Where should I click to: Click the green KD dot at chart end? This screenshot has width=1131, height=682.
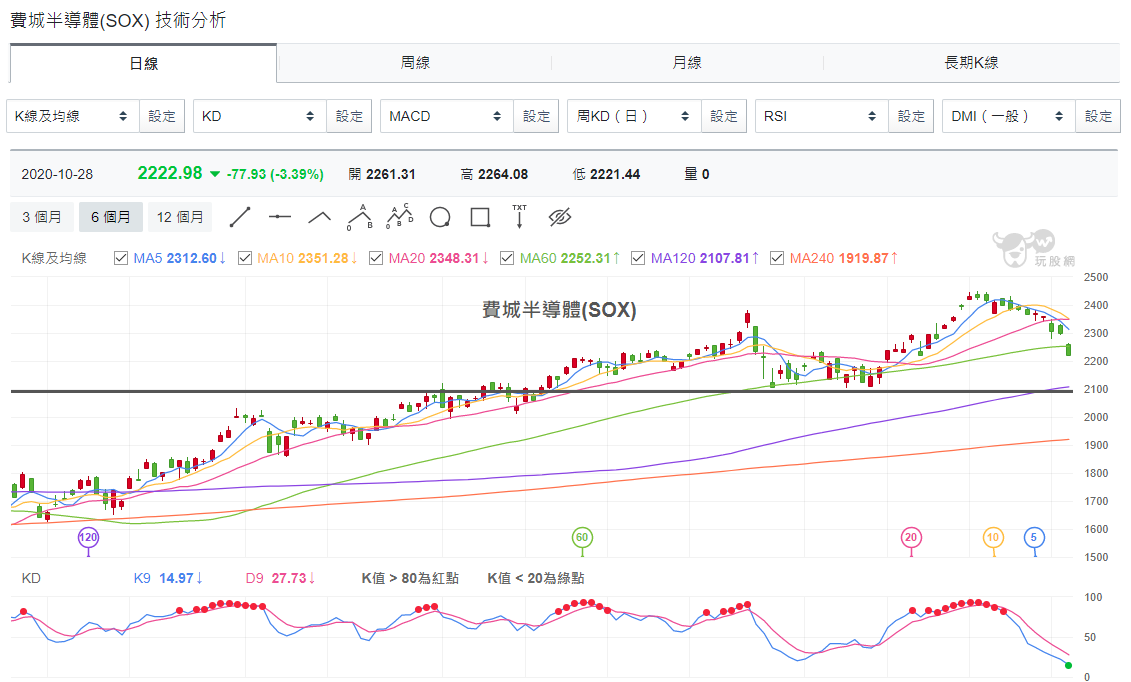[x=1068, y=665]
